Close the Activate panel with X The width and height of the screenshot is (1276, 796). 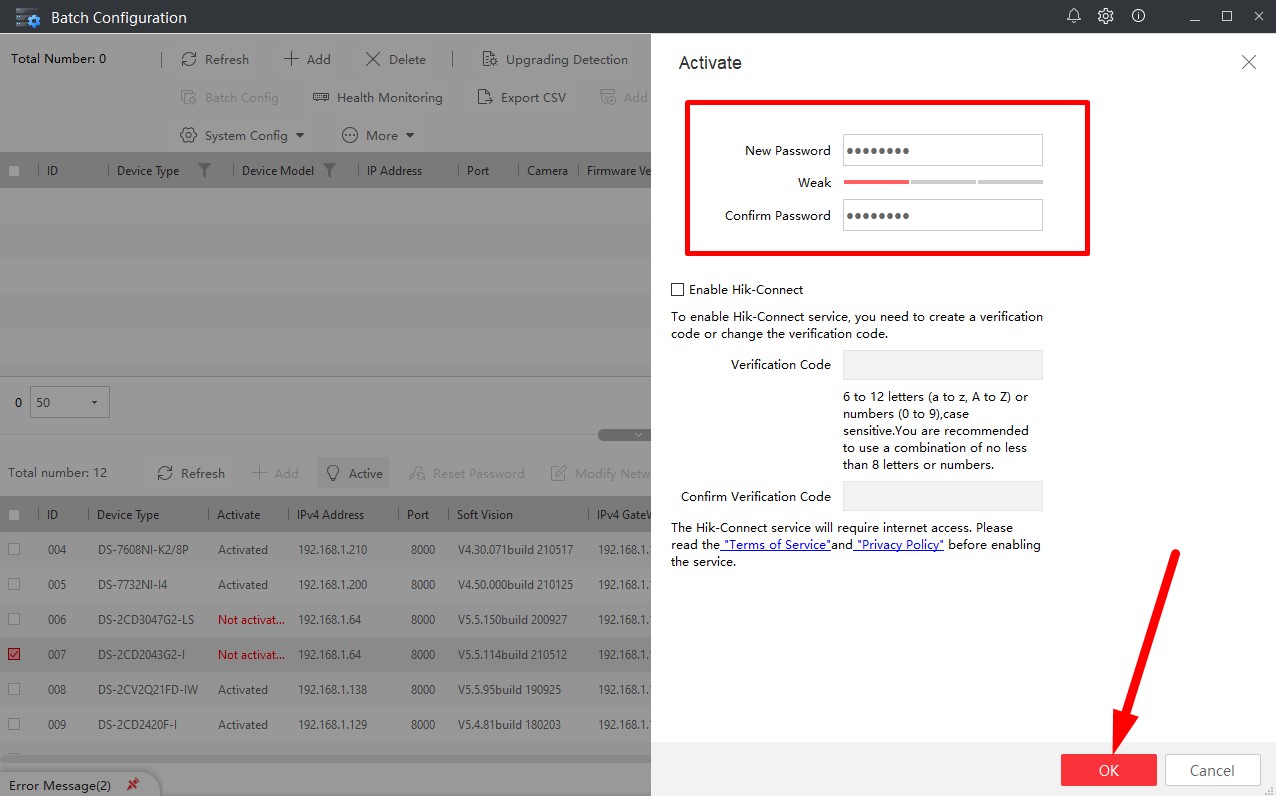coord(1248,62)
